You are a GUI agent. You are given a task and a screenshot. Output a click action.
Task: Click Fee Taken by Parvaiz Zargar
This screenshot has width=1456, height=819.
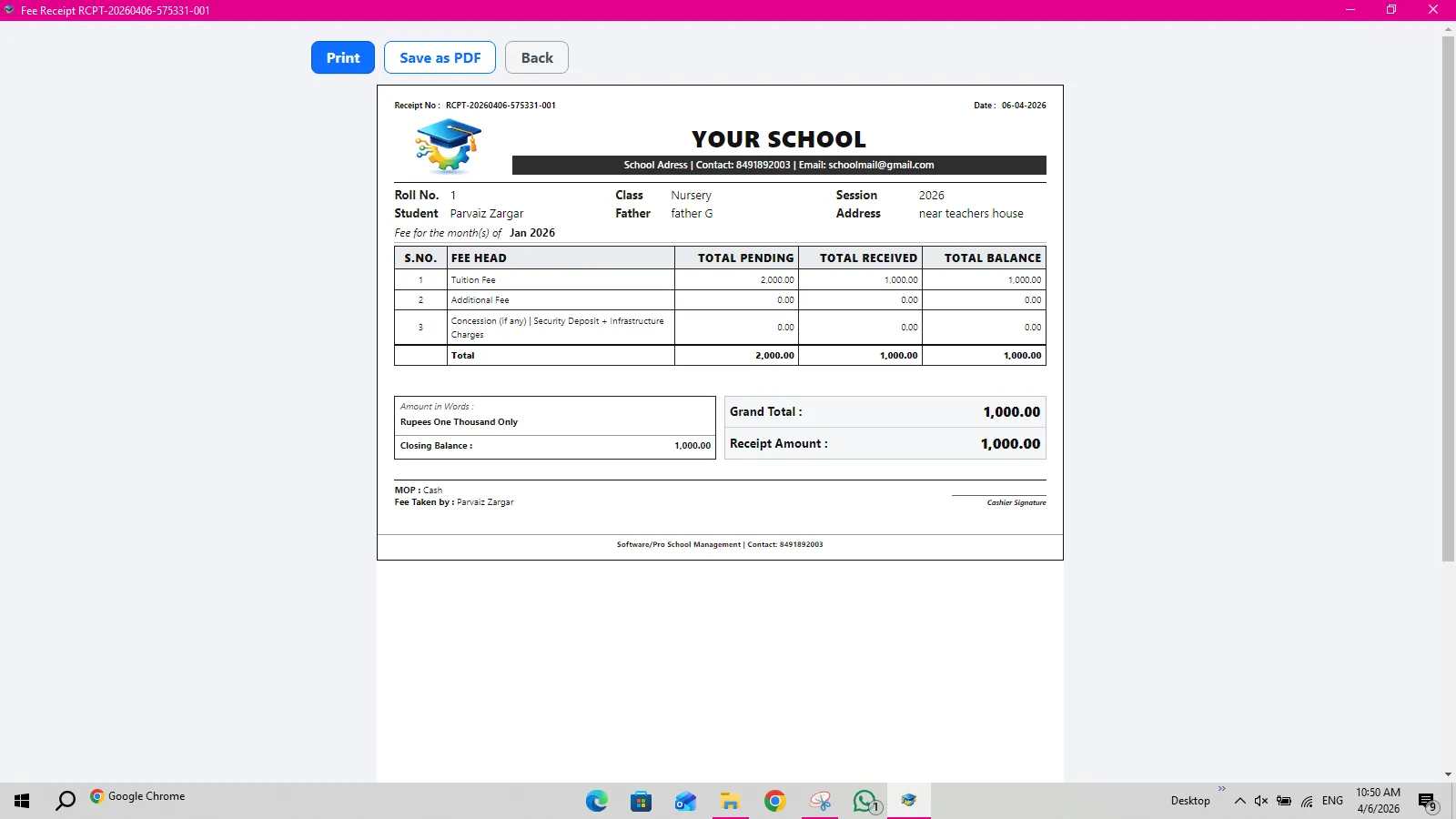click(x=454, y=502)
